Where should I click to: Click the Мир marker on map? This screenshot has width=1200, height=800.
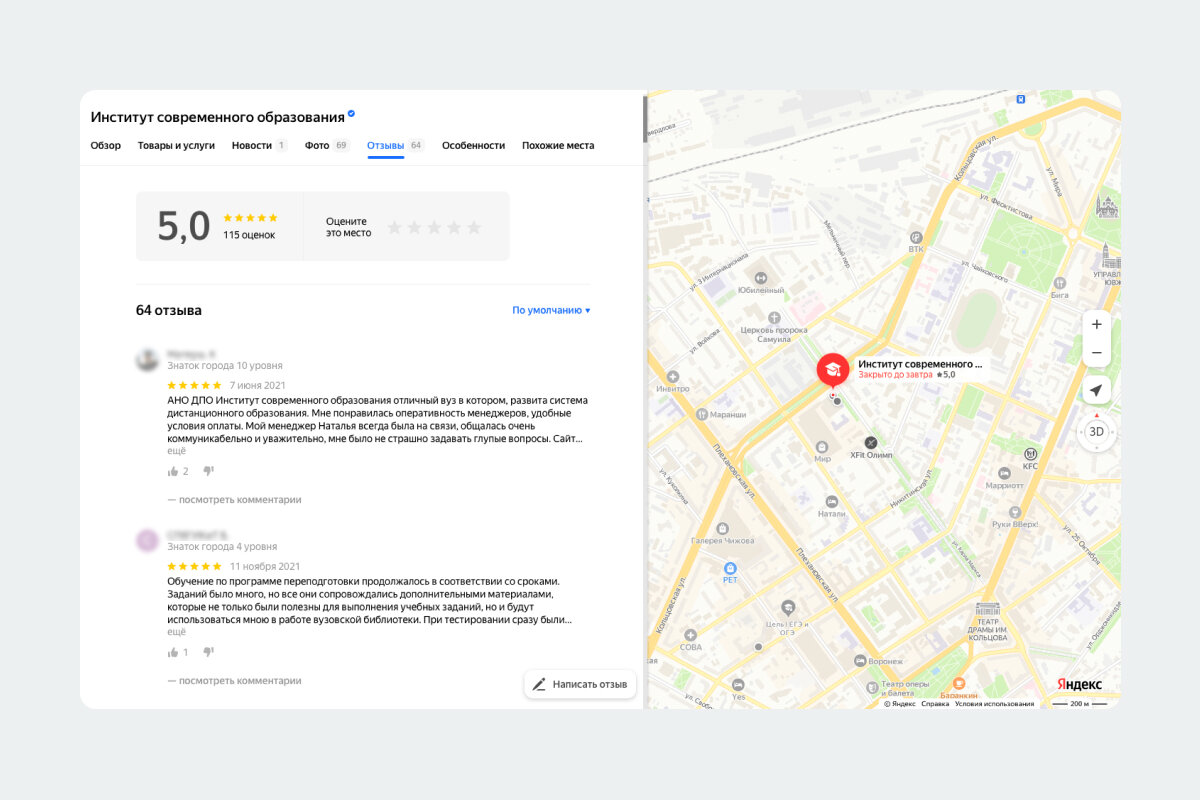click(822, 445)
